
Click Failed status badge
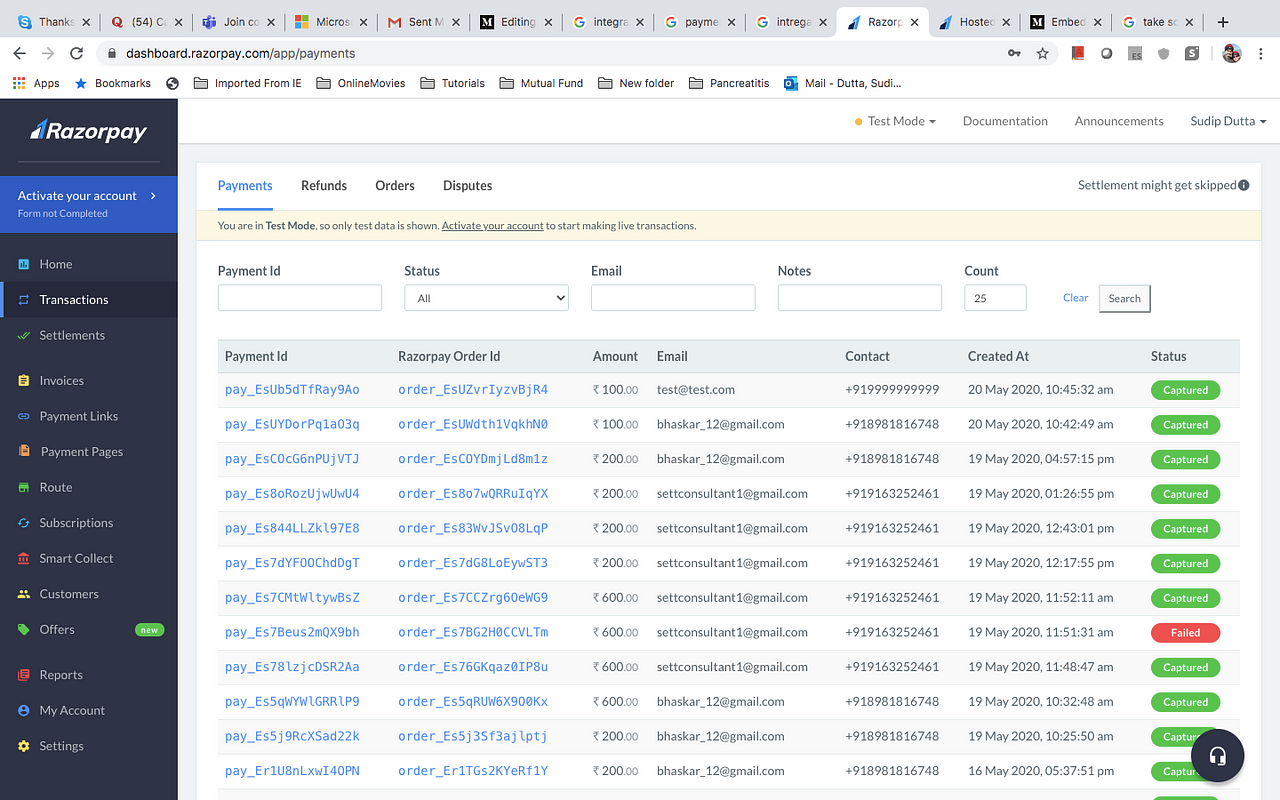click(1185, 632)
